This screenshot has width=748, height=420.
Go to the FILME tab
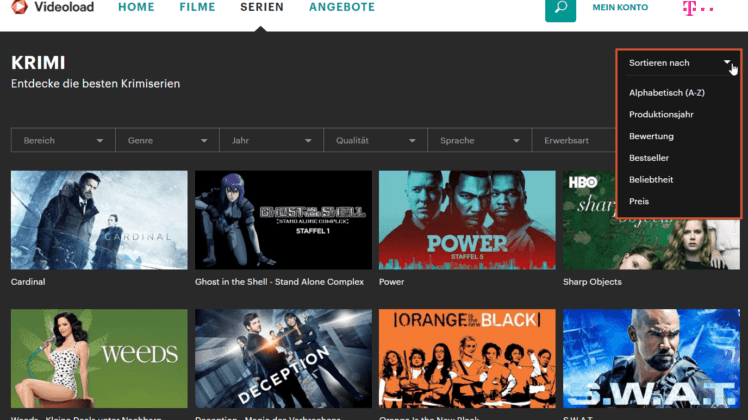tap(197, 7)
